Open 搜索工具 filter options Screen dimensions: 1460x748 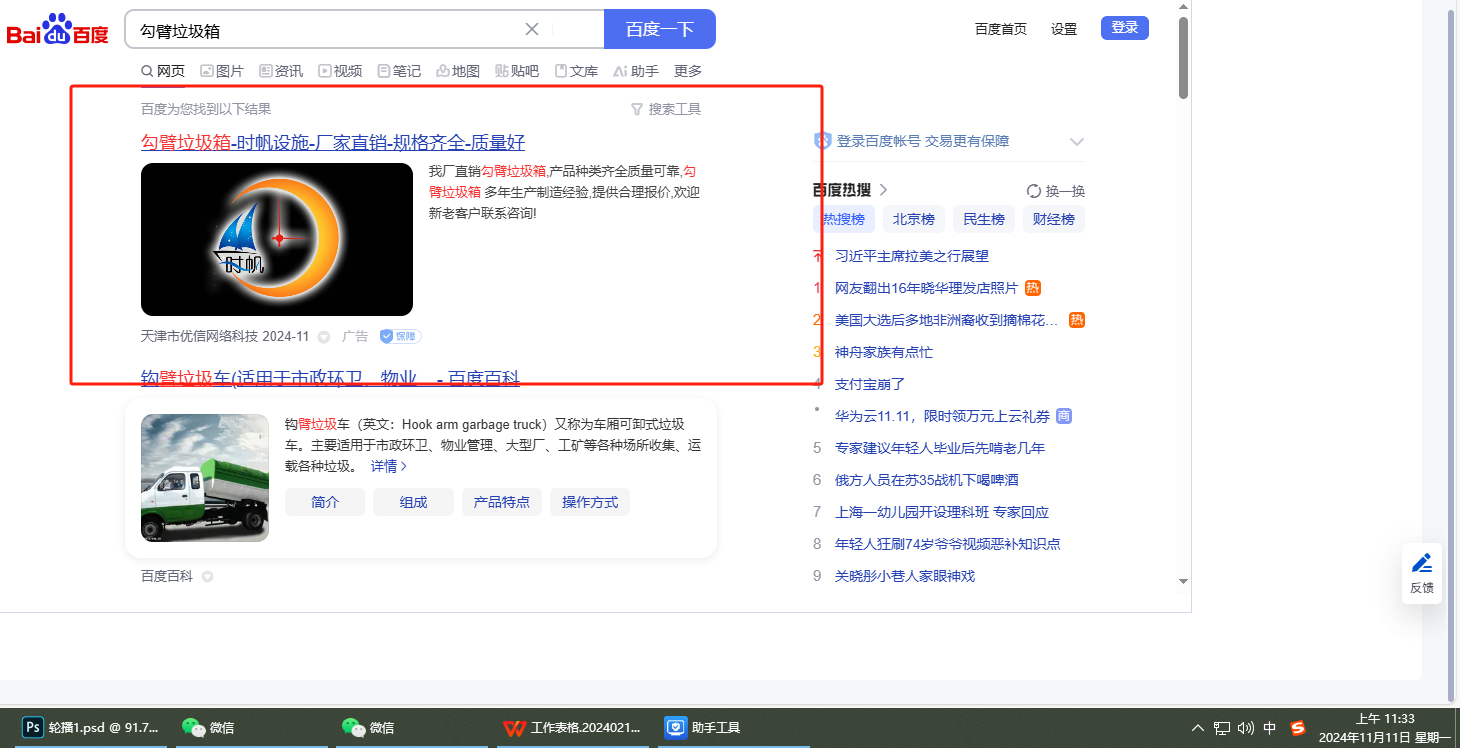[x=665, y=109]
